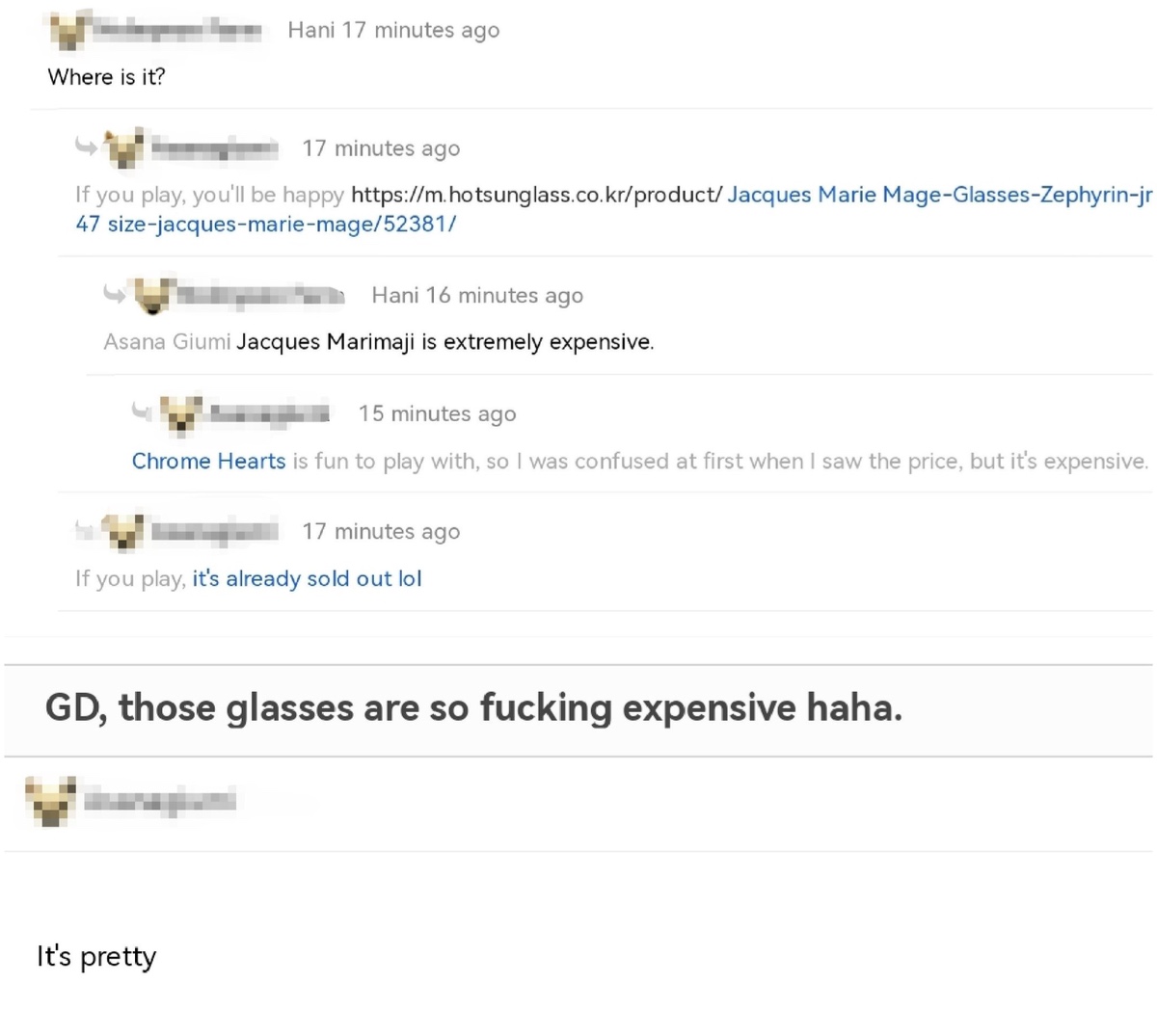
Task: Click avatar on 'already sold out' comment
Action: coord(124,532)
